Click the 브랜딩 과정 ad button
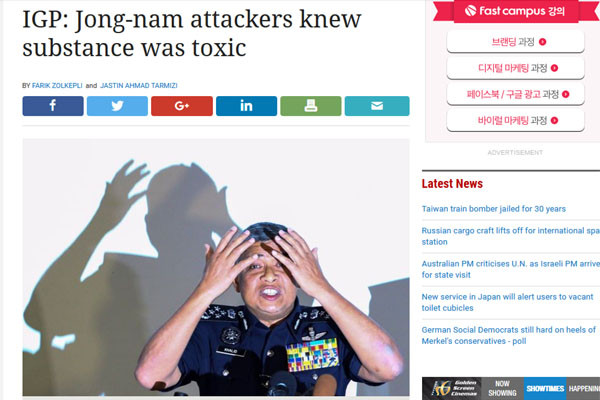 pyautogui.click(x=515, y=41)
